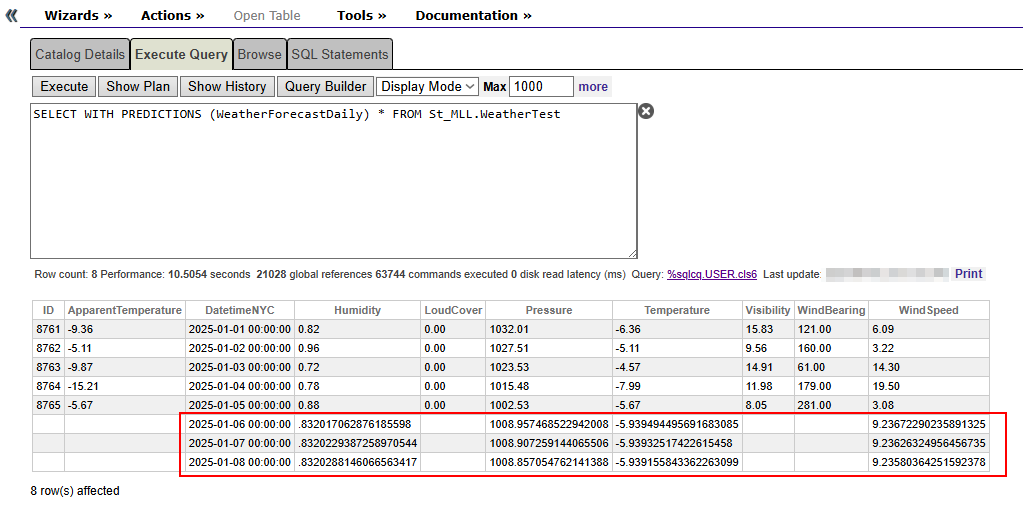Click the more options link
1023x528 pixels.
coord(593,87)
